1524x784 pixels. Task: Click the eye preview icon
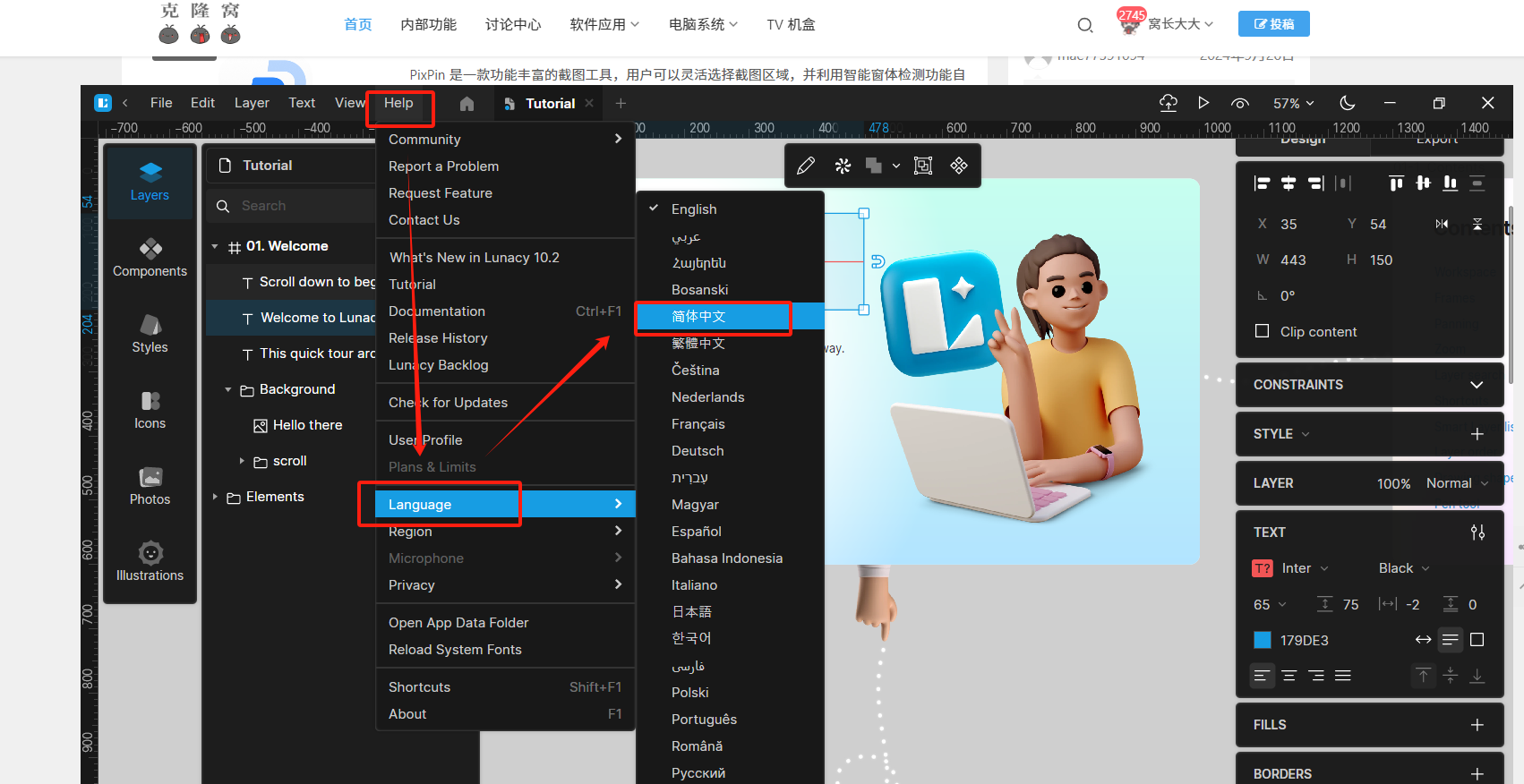pyautogui.click(x=1240, y=104)
